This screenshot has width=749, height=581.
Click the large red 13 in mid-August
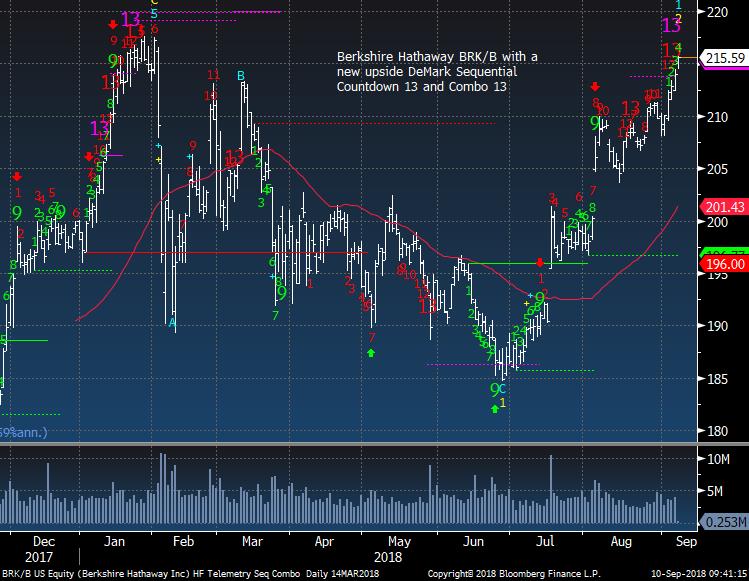pyautogui.click(x=630, y=108)
